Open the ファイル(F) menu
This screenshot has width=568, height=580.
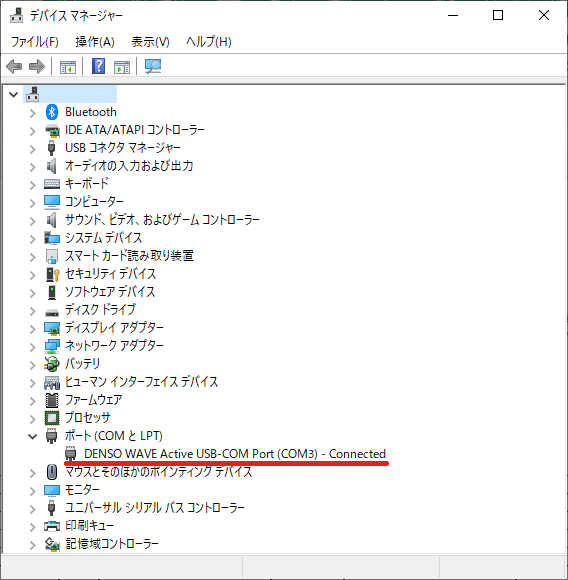[x=34, y=42]
